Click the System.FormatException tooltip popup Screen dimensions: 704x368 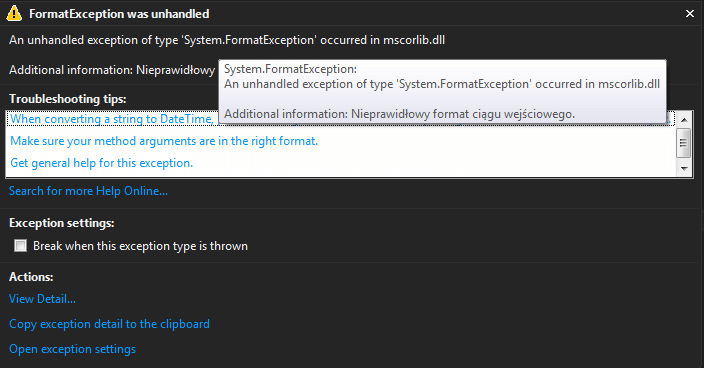coord(442,92)
